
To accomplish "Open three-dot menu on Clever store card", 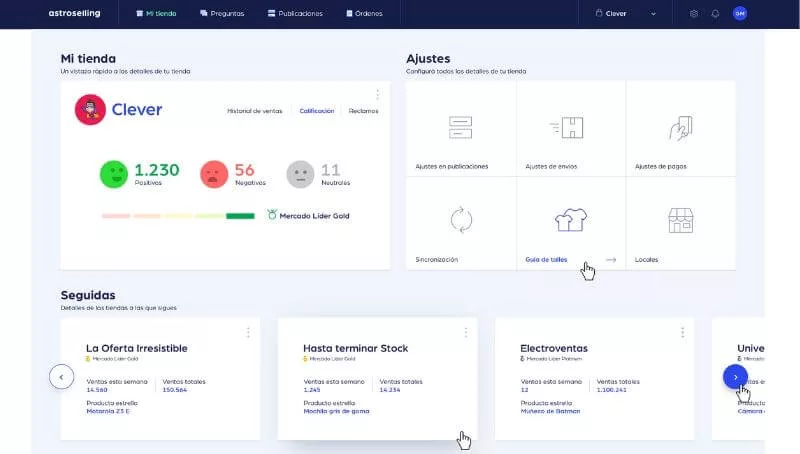I will [x=377, y=95].
